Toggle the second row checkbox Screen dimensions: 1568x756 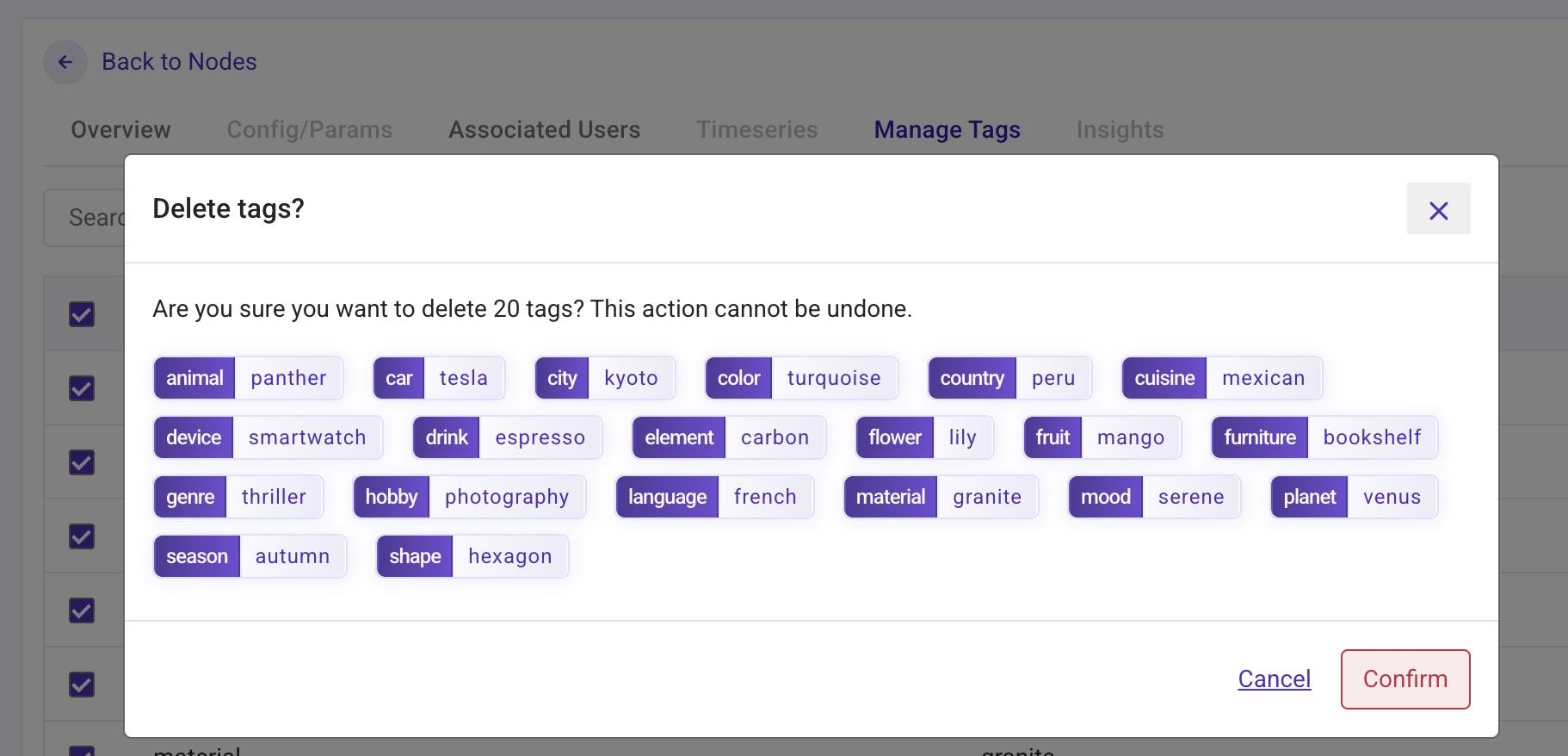pos(82,388)
